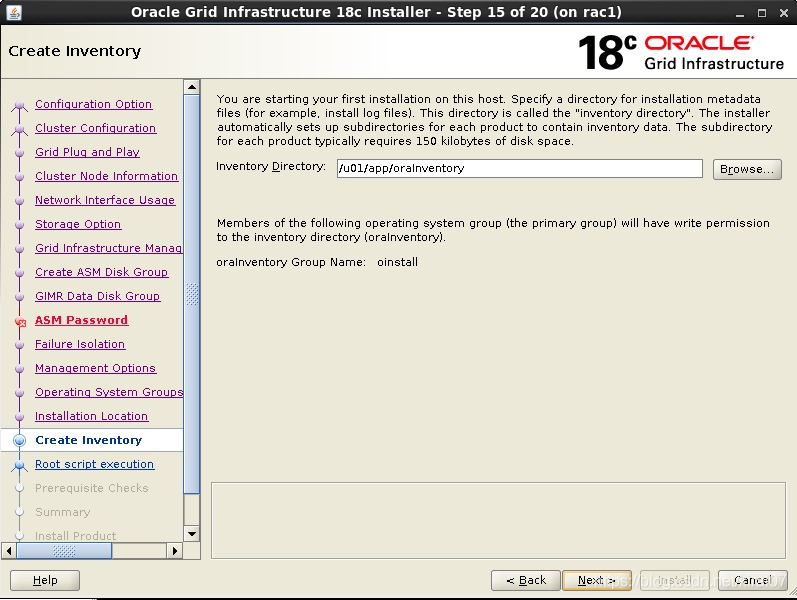Image resolution: width=797 pixels, height=600 pixels.
Task: Go to Storage Option step
Action: [x=78, y=224]
